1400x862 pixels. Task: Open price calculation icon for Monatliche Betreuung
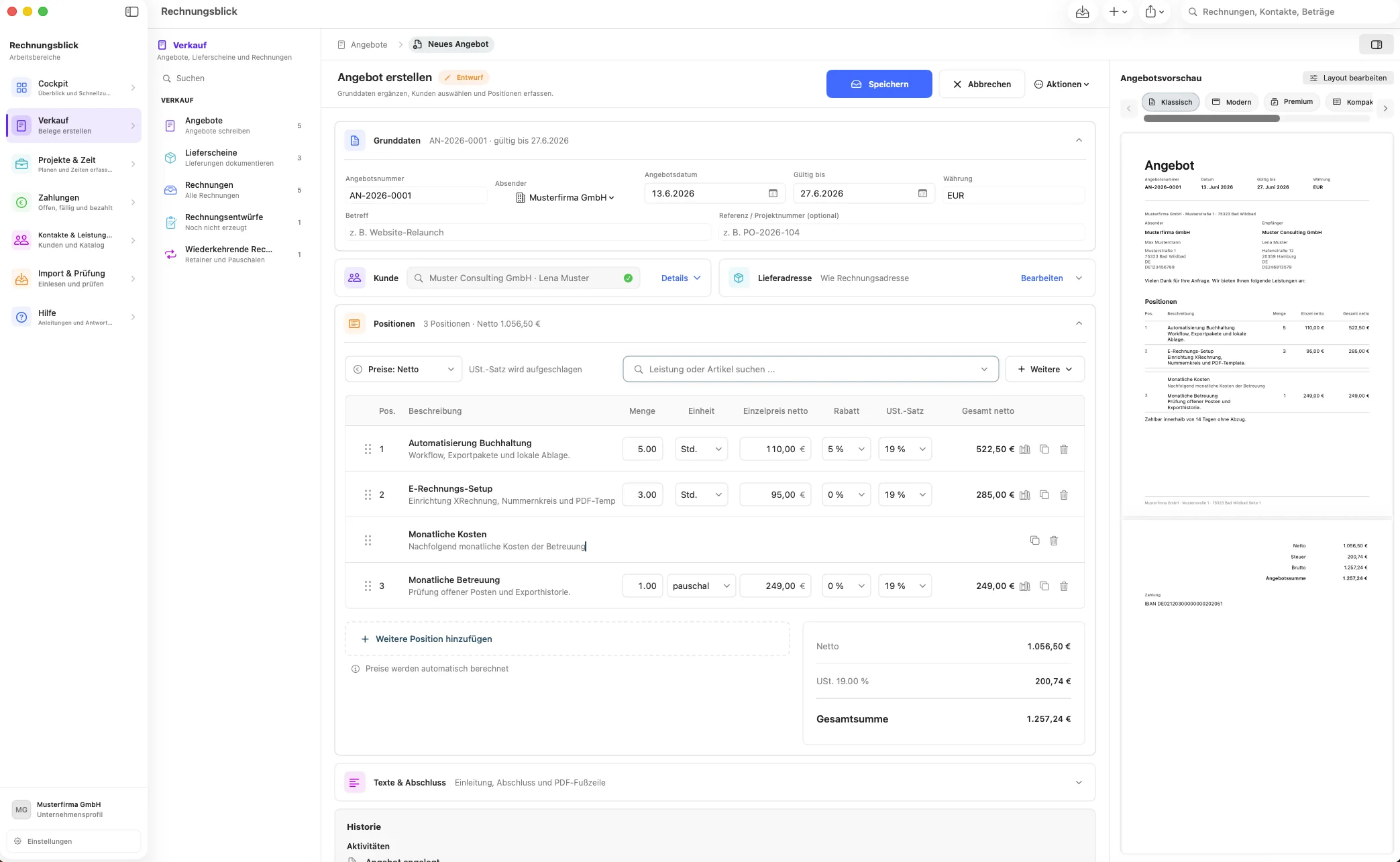pos(1025,586)
